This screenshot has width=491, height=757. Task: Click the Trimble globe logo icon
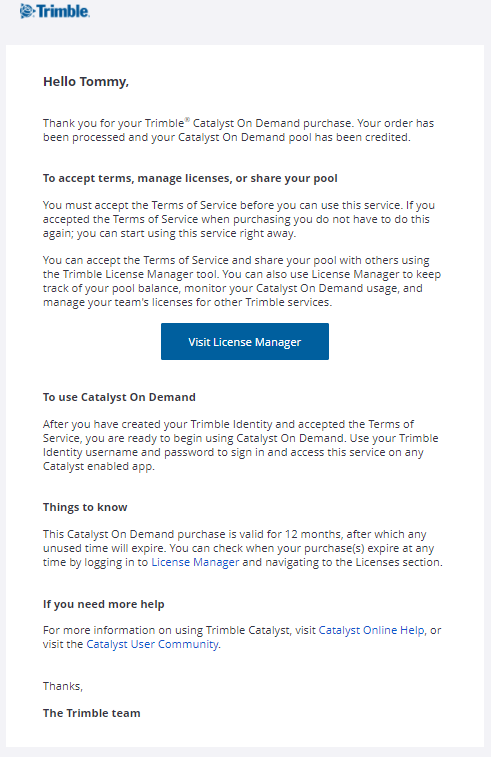point(27,11)
